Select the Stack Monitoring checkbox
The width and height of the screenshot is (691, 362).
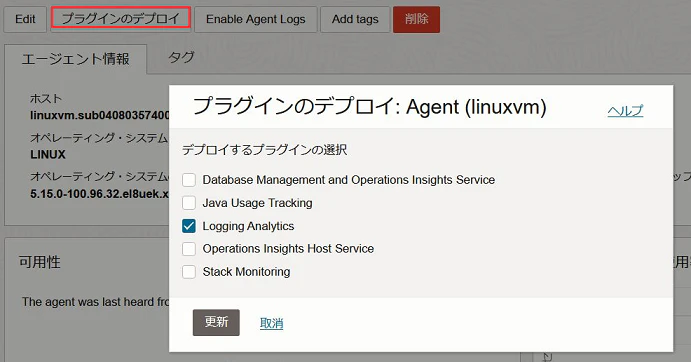pos(189,272)
